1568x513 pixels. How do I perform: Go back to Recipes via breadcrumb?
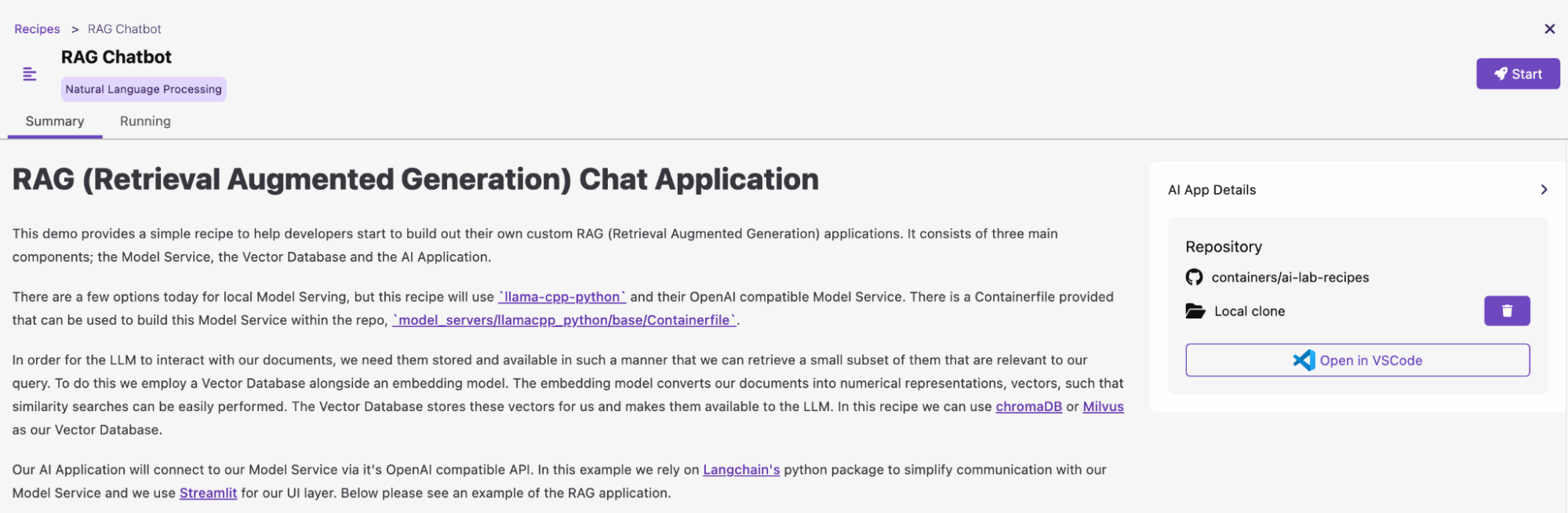pos(37,29)
